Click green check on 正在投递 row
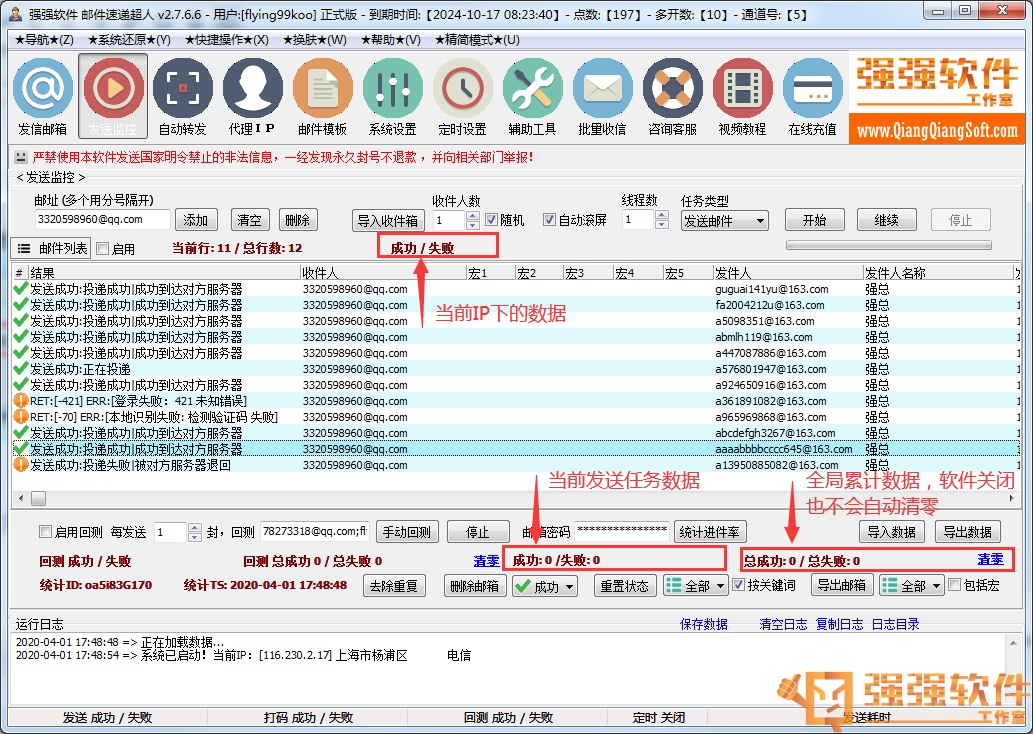Image resolution: width=1033 pixels, height=734 pixels. [20, 368]
